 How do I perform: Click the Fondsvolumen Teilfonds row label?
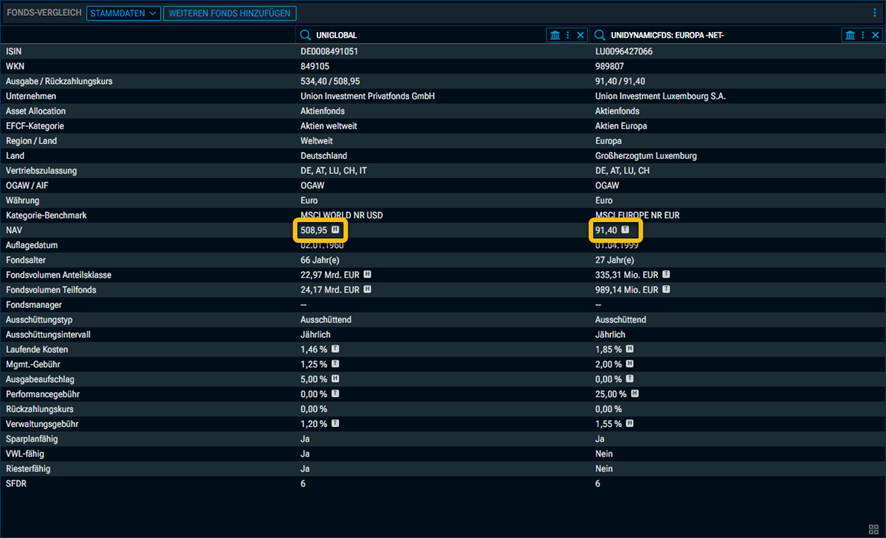pos(51,290)
